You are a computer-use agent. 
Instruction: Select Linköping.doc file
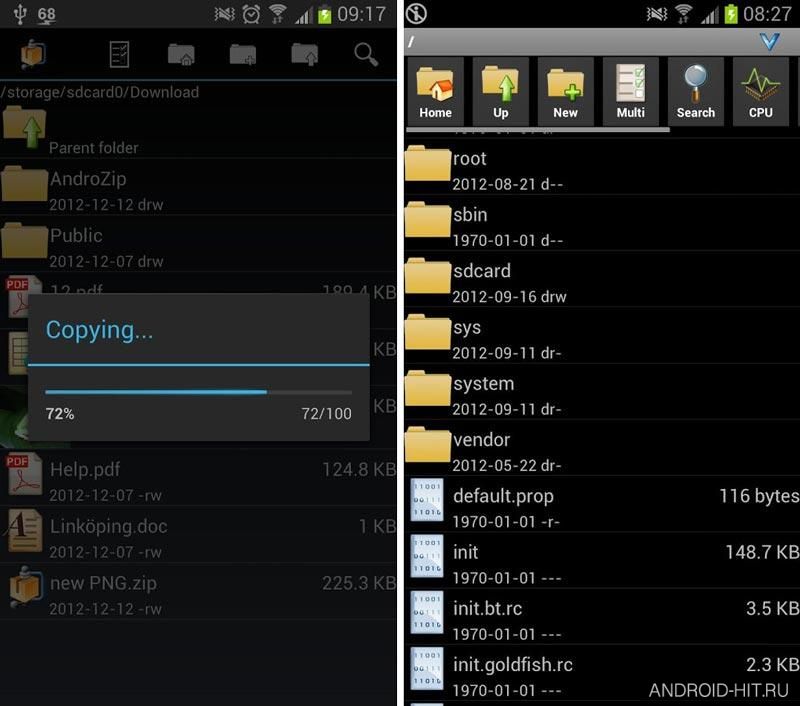pos(198,536)
